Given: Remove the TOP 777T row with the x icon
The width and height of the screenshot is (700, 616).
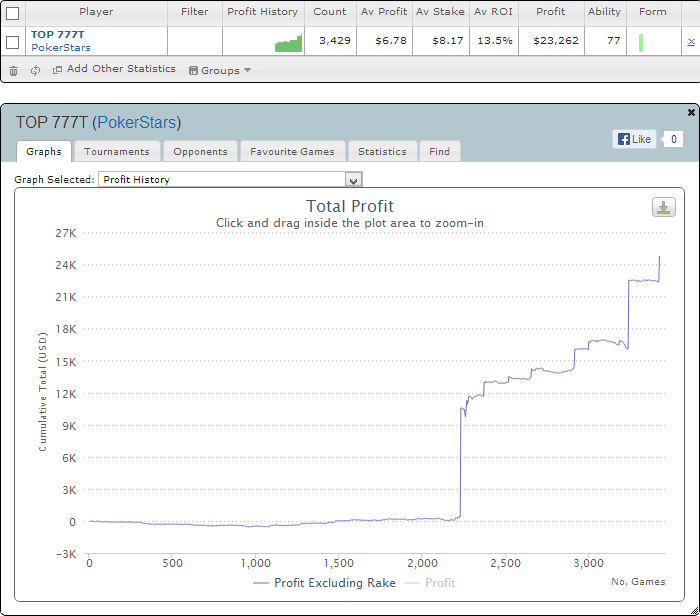Looking at the screenshot, I should coord(691,42).
